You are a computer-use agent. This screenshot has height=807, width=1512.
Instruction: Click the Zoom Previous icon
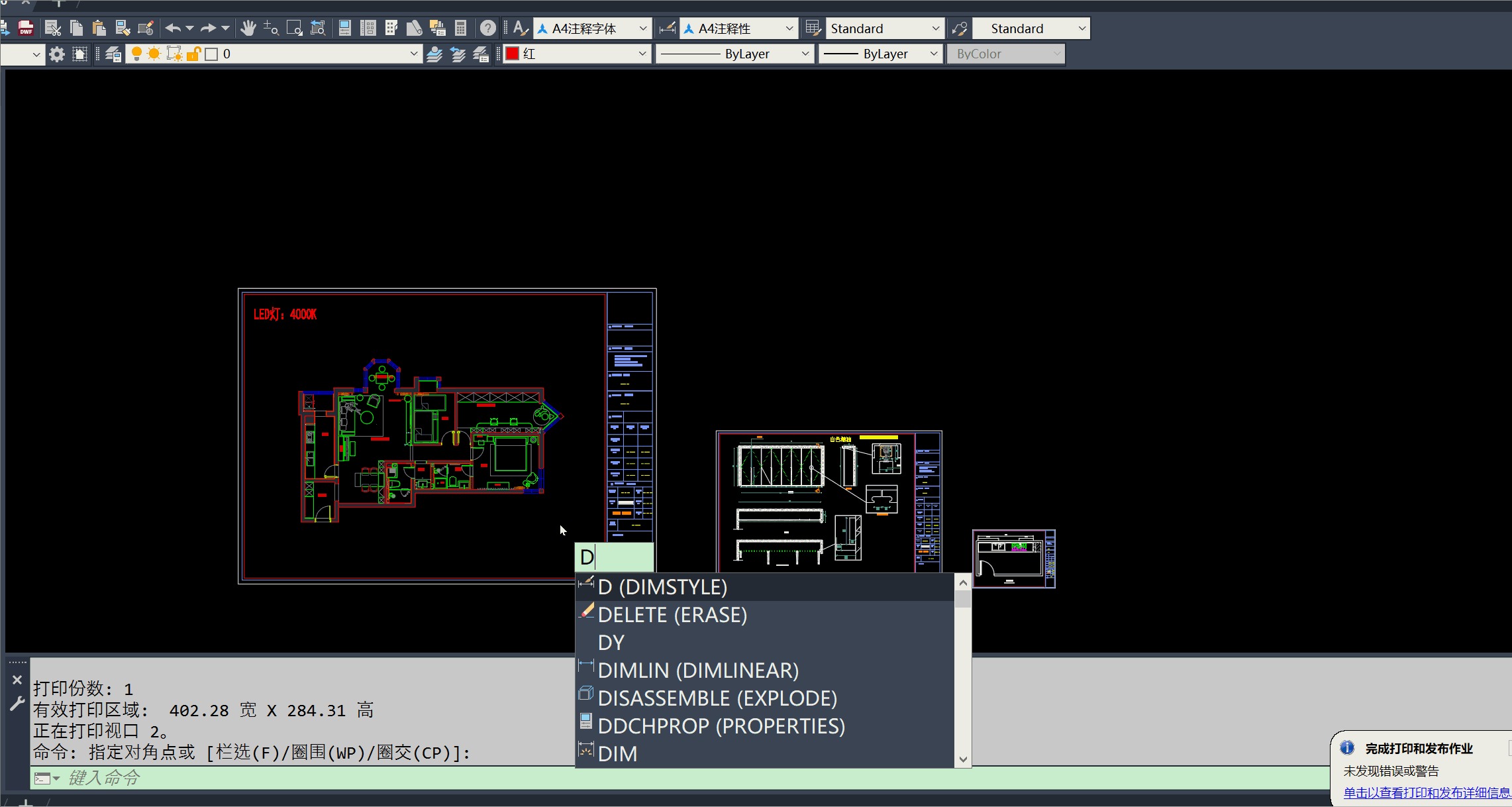tap(318, 28)
